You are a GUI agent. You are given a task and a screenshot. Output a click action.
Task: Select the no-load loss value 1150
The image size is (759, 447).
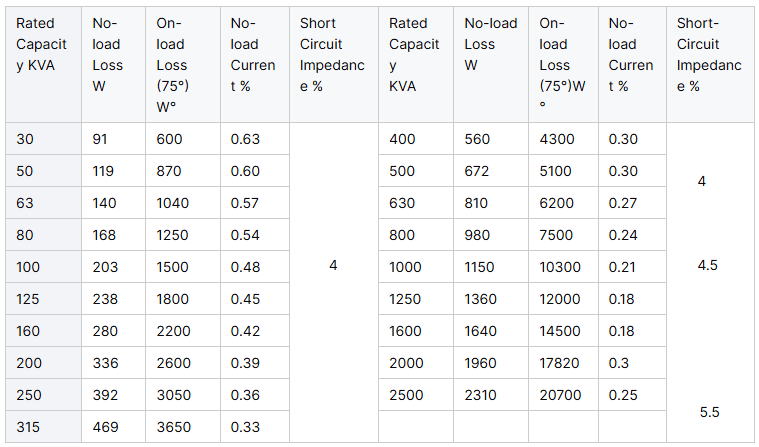pyautogui.click(x=480, y=267)
